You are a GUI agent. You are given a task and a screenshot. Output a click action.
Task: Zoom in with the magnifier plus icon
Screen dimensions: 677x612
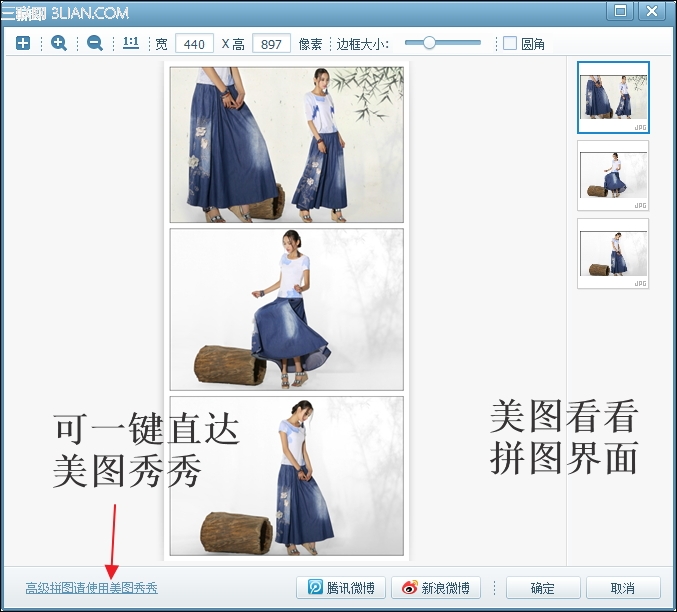pos(59,43)
